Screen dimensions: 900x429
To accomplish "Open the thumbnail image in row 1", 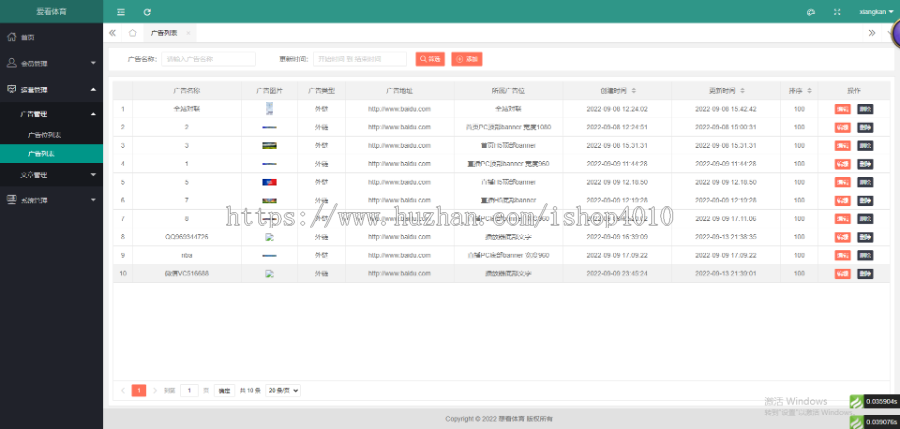I will 269,109.
